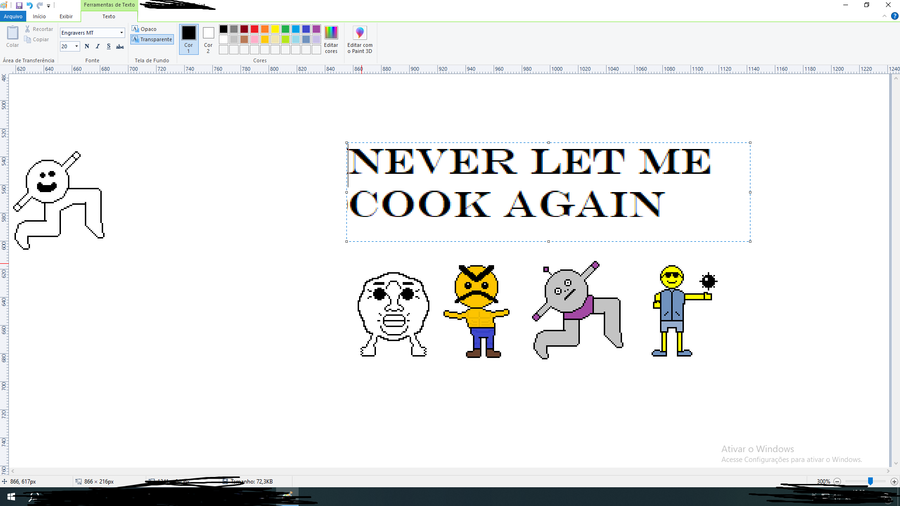Click the Windows Start button
The height and width of the screenshot is (506, 900).
[x=10, y=497]
